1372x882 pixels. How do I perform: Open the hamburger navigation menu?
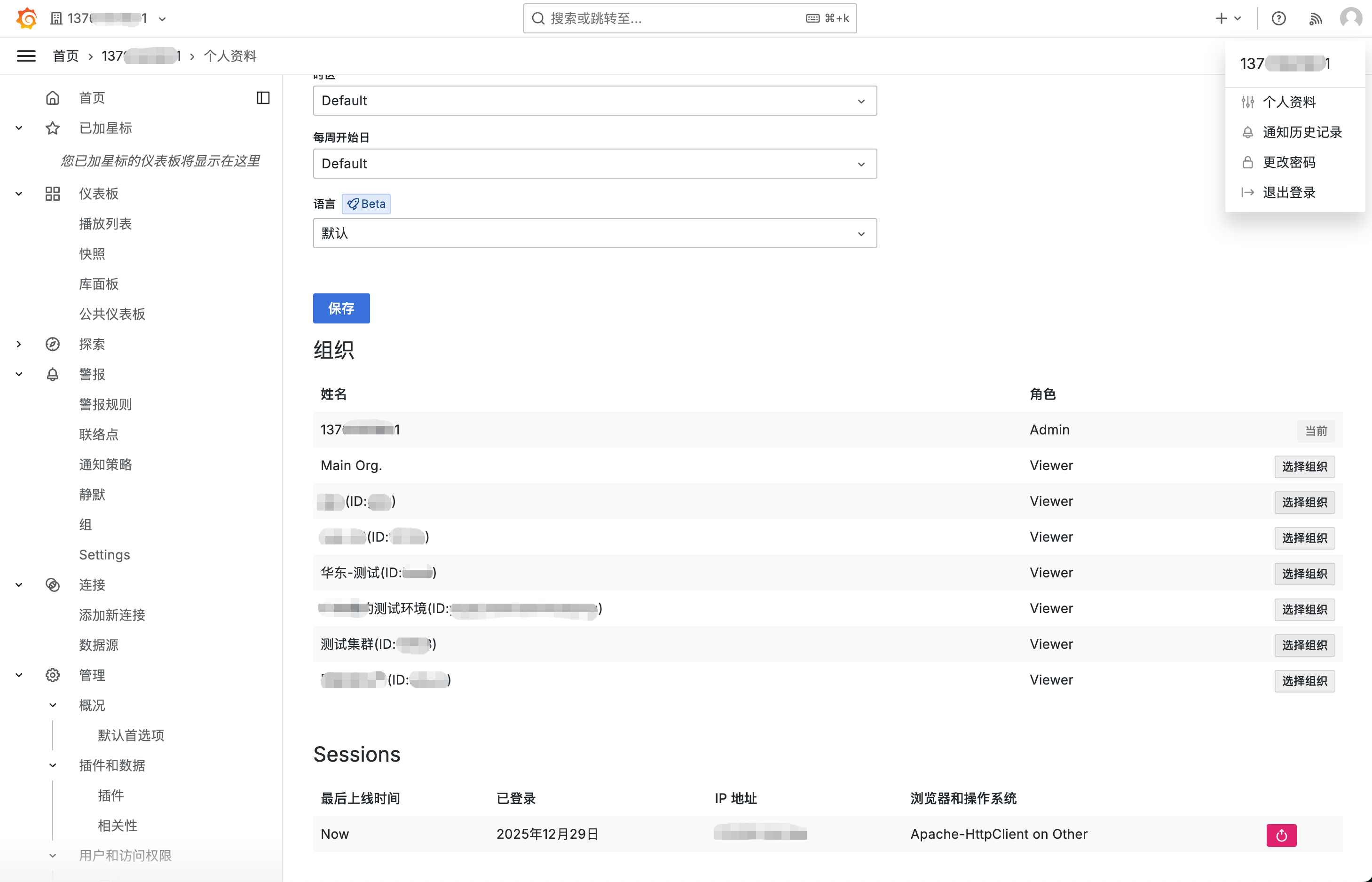[26, 55]
